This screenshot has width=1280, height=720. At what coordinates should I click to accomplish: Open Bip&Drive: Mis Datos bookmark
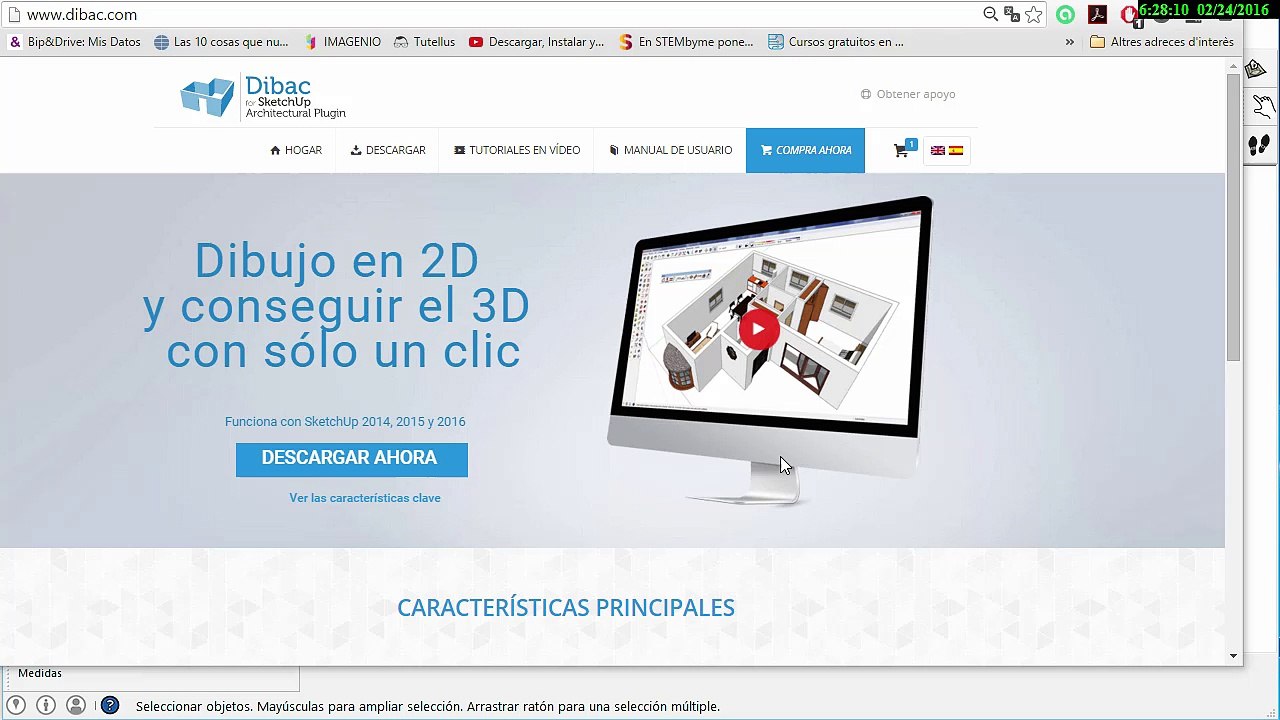pos(75,42)
